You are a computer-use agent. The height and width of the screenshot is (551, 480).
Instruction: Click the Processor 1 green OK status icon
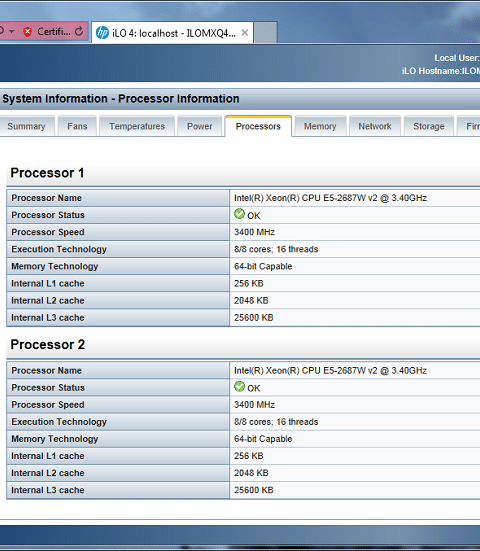tap(239, 214)
